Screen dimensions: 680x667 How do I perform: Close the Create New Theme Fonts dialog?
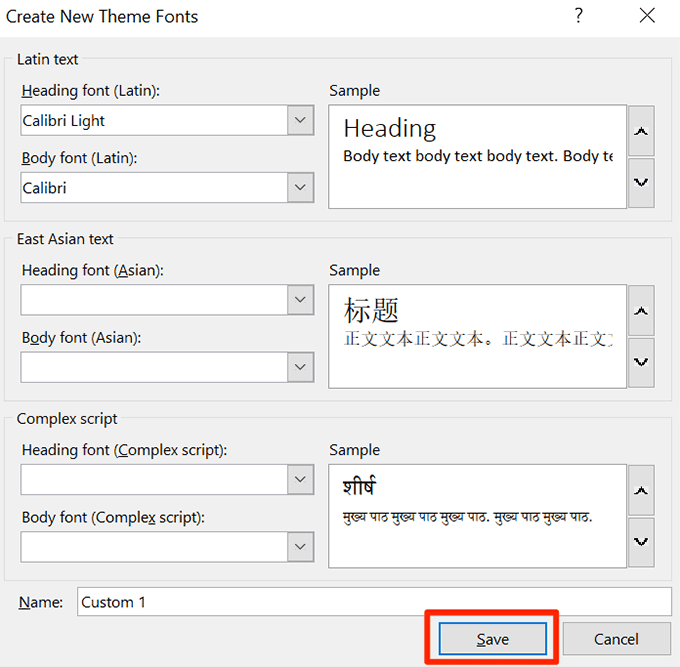647,17
